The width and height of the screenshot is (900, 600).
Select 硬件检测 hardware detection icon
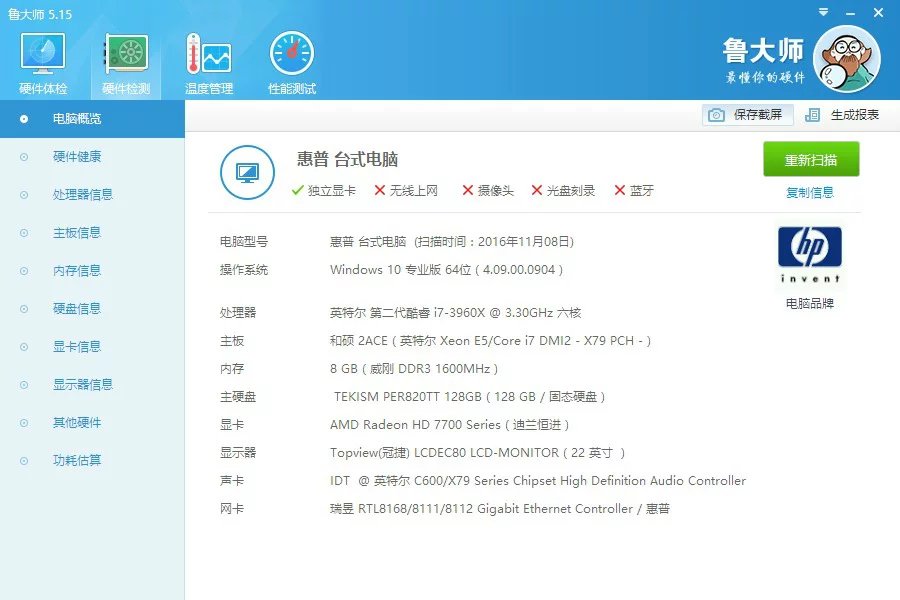126,54
